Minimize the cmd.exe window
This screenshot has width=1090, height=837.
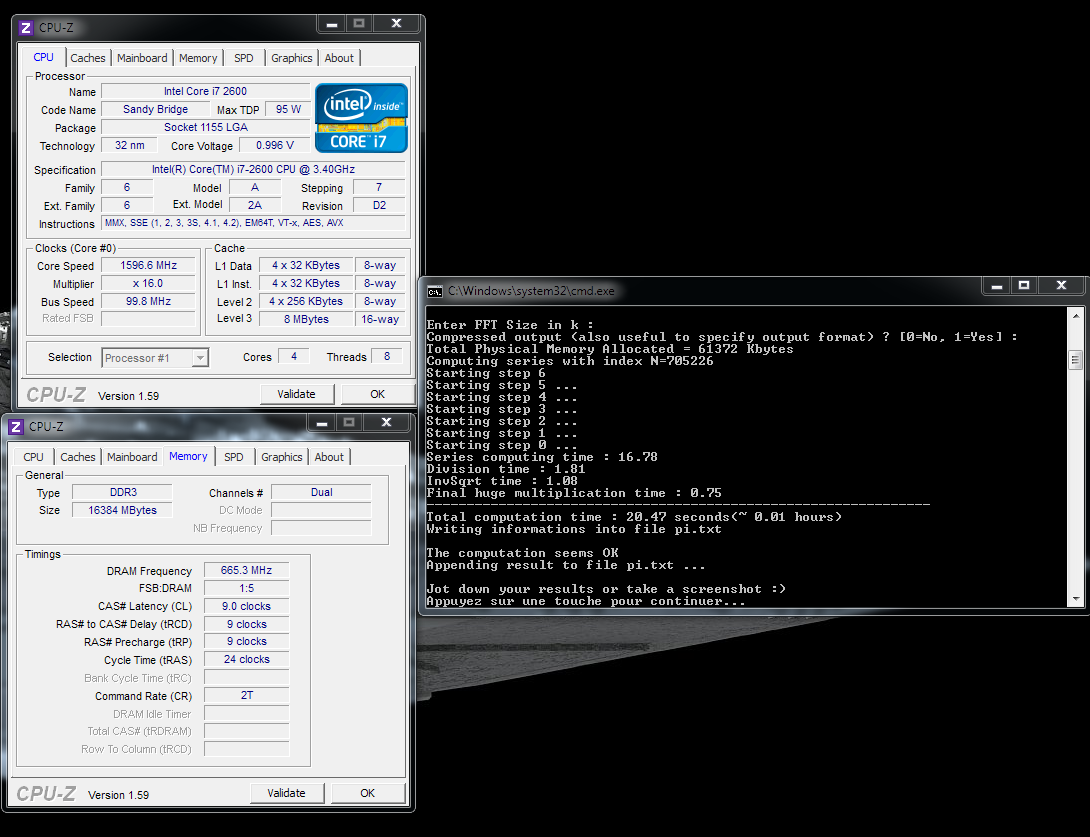[x=997, y=285]
